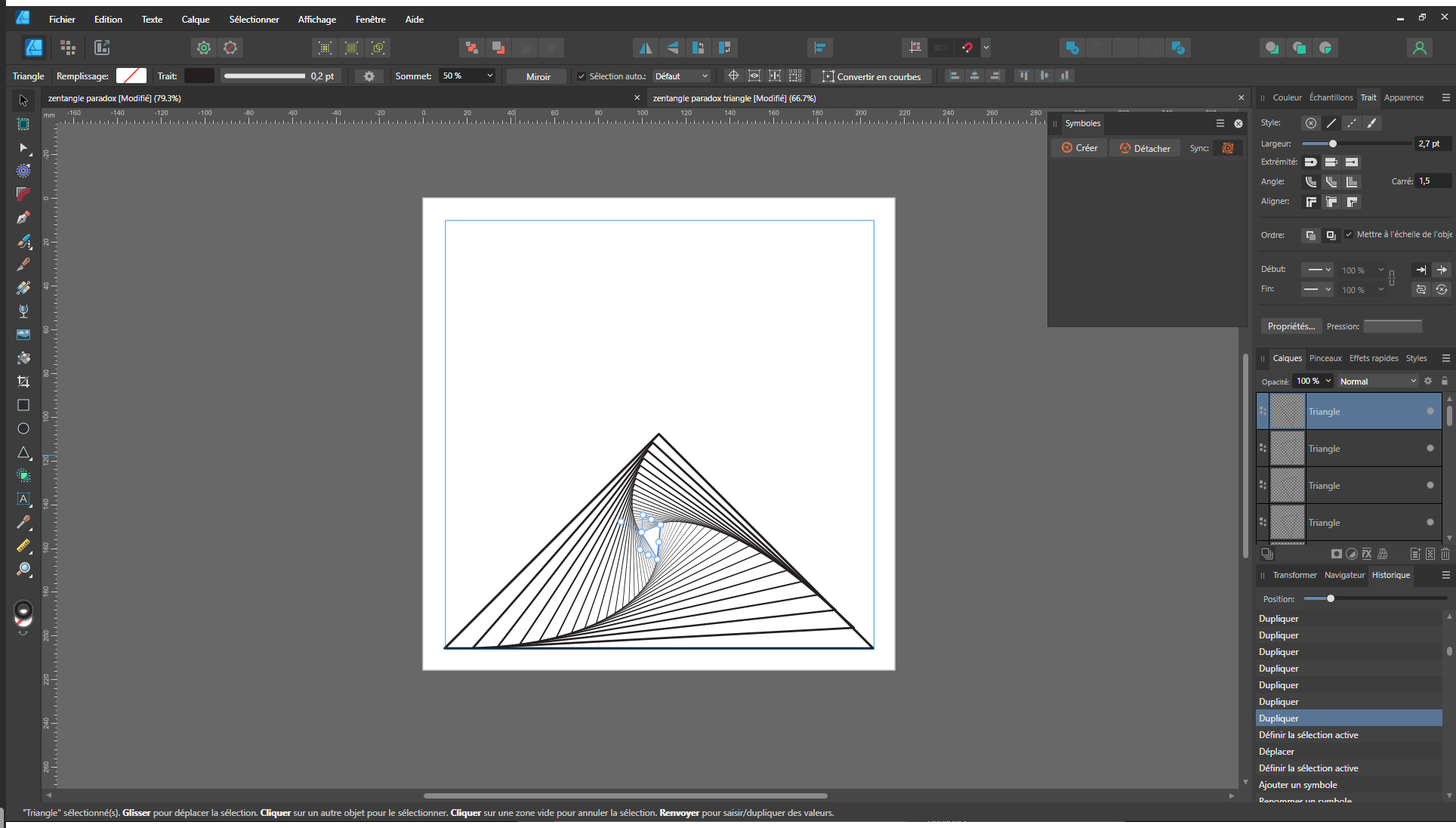The image size is (1456, 828).
Task: Select the artistic Text tool
Action: (x=23, y=499)
